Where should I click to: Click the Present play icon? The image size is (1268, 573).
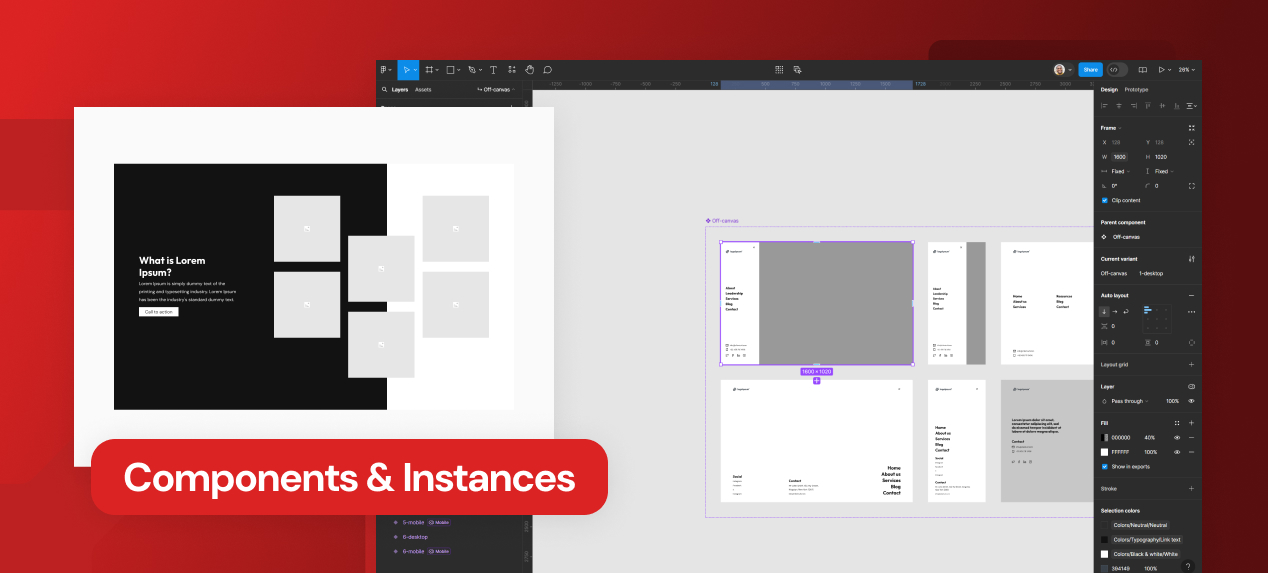click(1161, 70)
